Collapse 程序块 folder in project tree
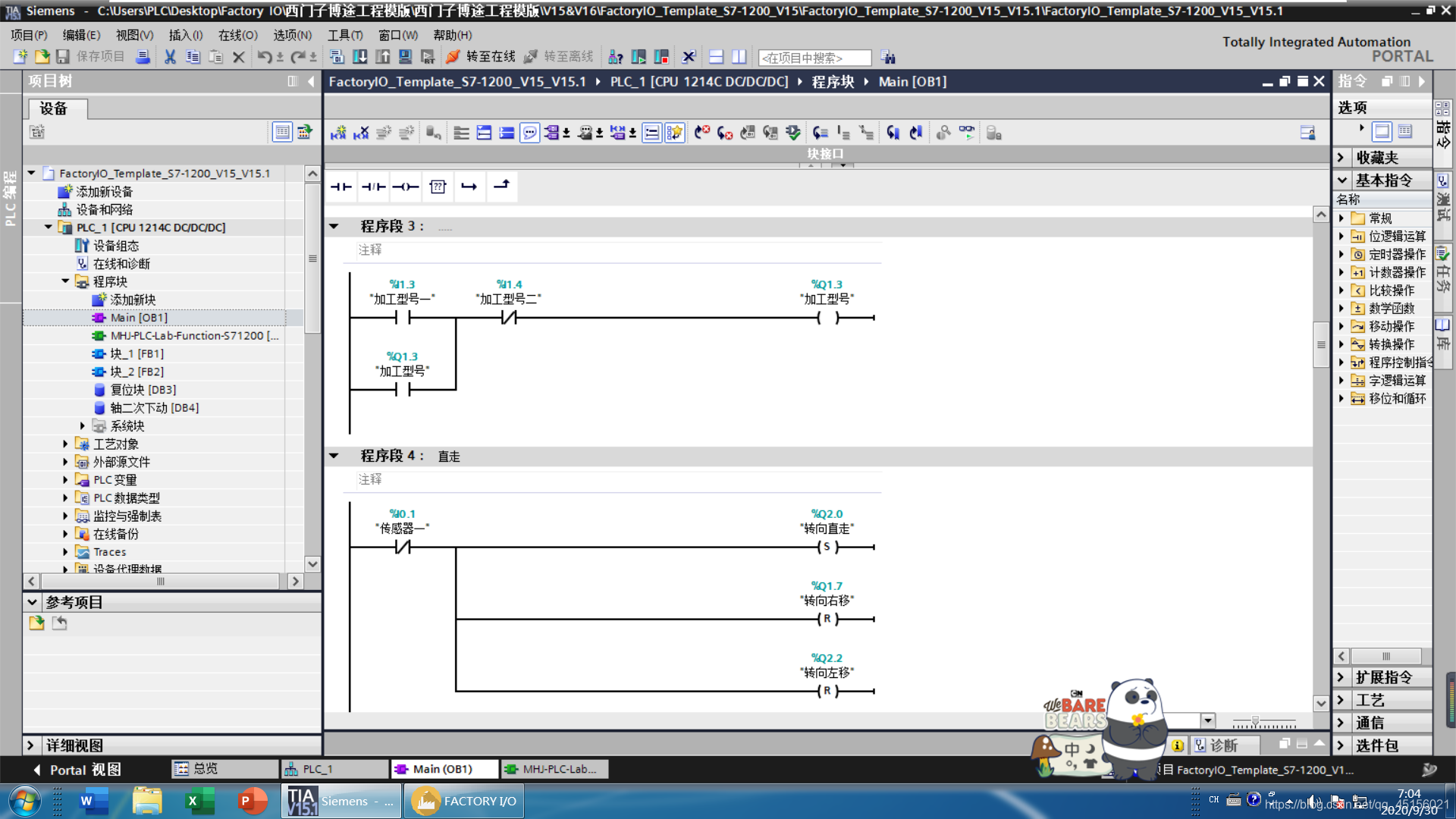The height and width of the screenshot is (819, 1456). click(65, 281)
